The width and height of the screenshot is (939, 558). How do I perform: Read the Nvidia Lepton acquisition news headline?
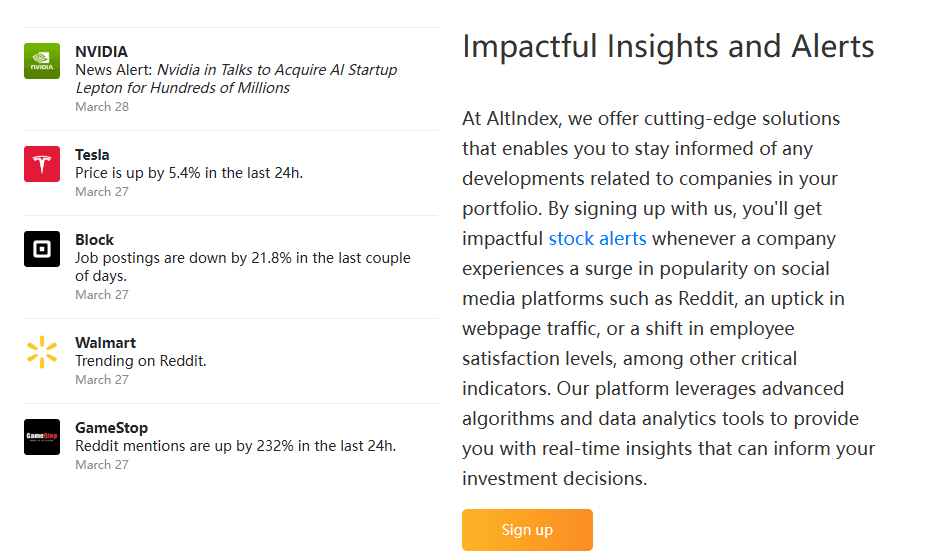click(x=236, y=79)
